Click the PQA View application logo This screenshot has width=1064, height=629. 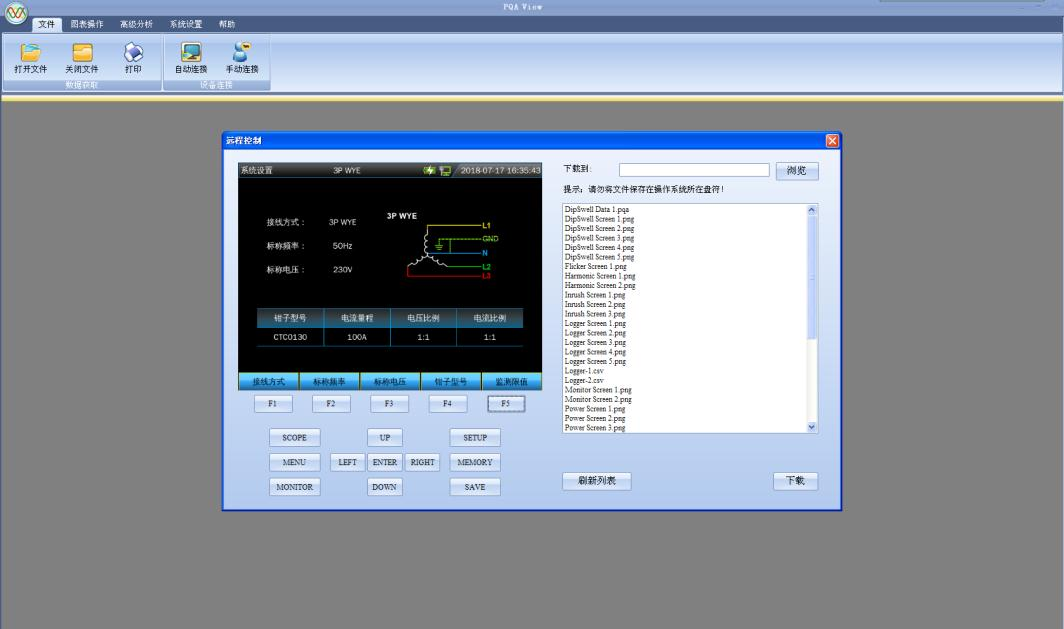16,13
